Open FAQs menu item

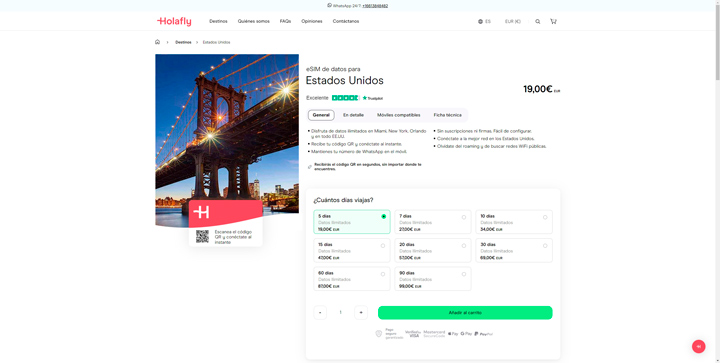pyautogui.click(x=285, y=22)
